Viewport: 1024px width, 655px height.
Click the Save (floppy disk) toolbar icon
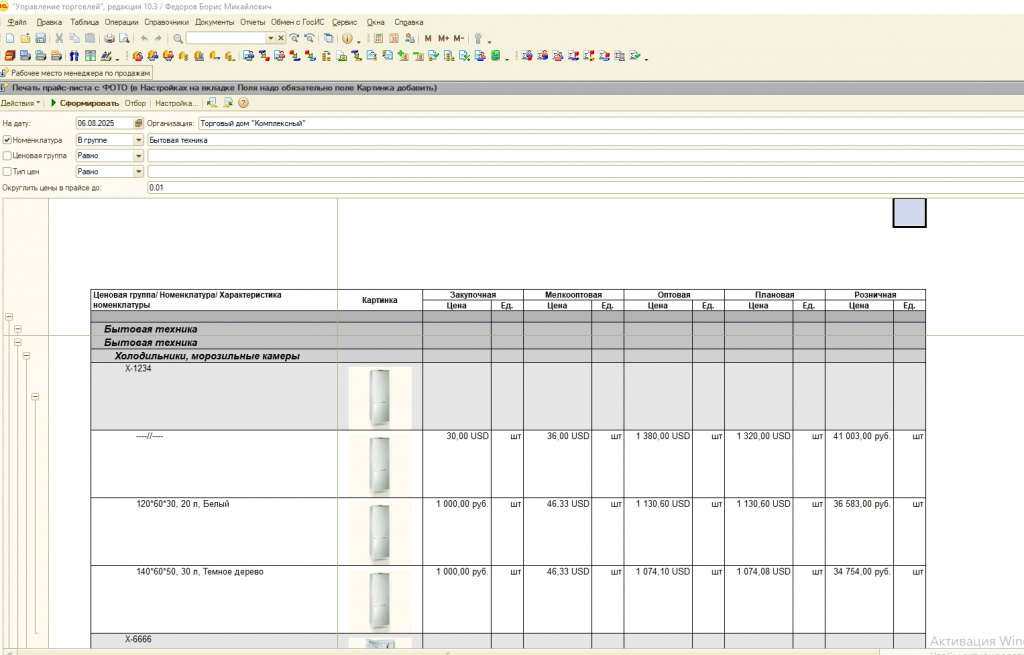(41, 38)
